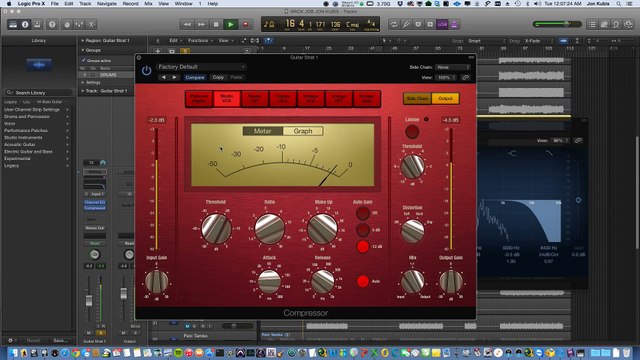Screen dimensions: 640x360
Task: Toggle the Inspector button in control bar
Action: [25, 24]
